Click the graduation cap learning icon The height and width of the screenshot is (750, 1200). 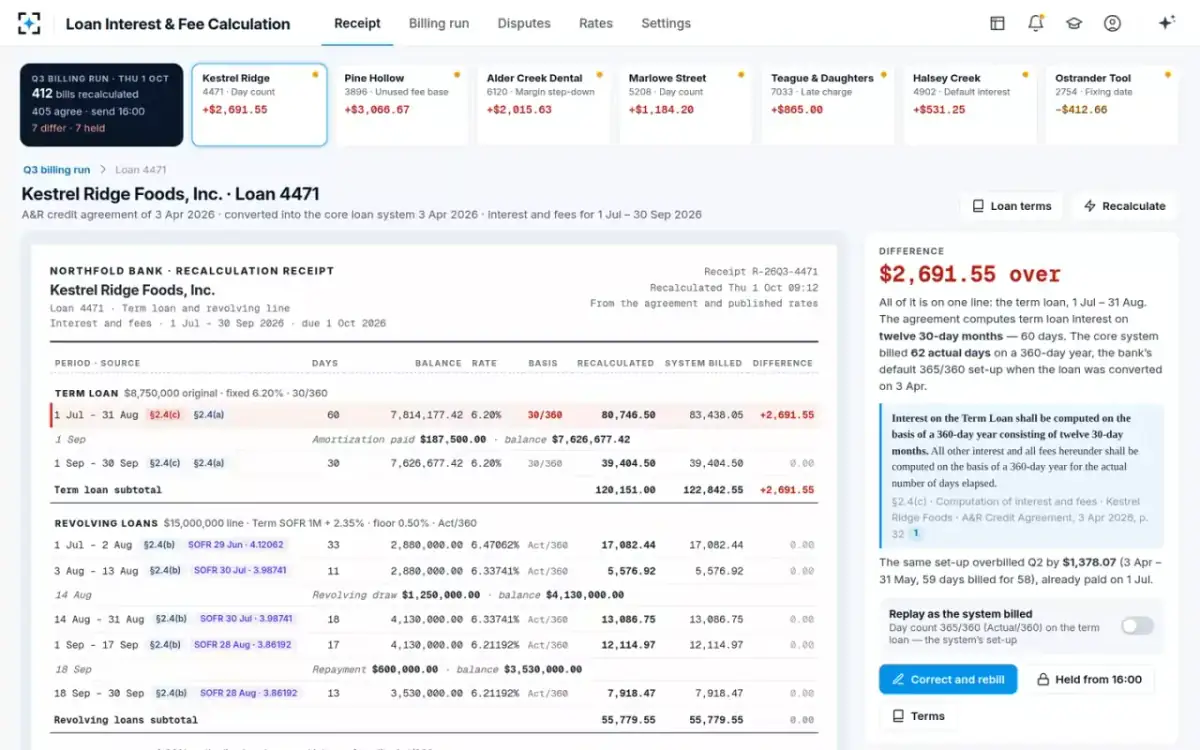click(x=1074, y=23)
